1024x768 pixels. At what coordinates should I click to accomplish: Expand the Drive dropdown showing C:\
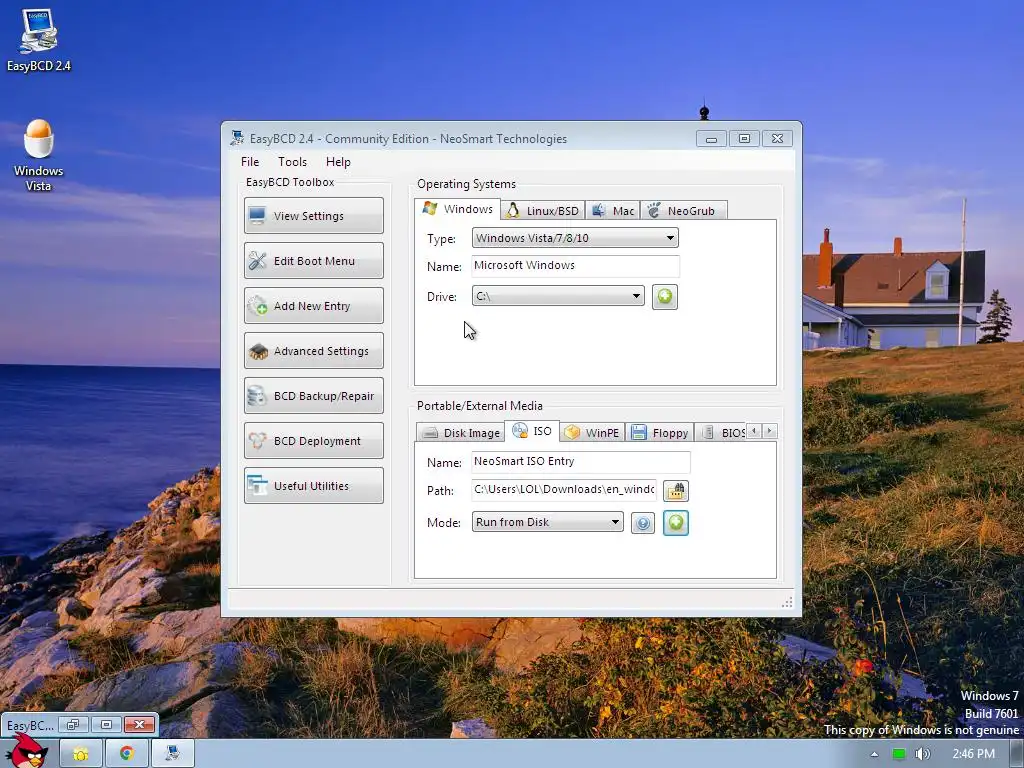pos(558,296)
